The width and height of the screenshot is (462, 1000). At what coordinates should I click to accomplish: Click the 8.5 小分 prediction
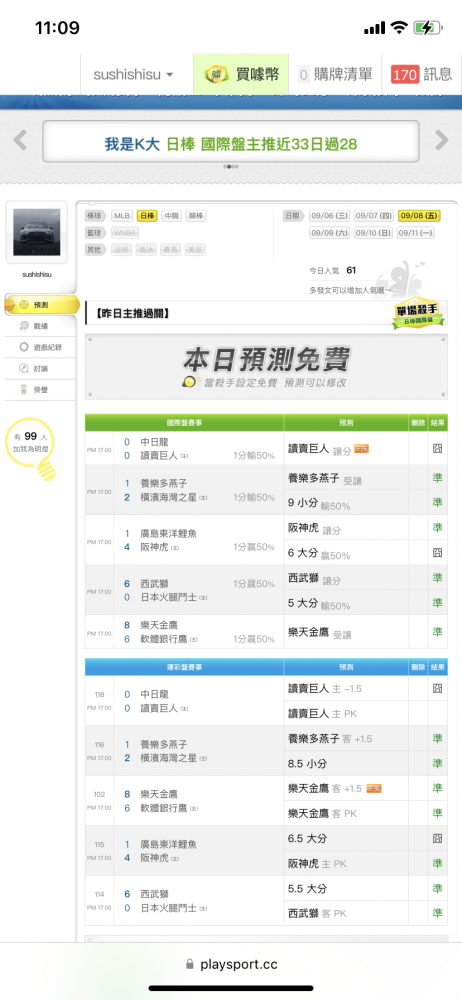[x=308, y=763]
